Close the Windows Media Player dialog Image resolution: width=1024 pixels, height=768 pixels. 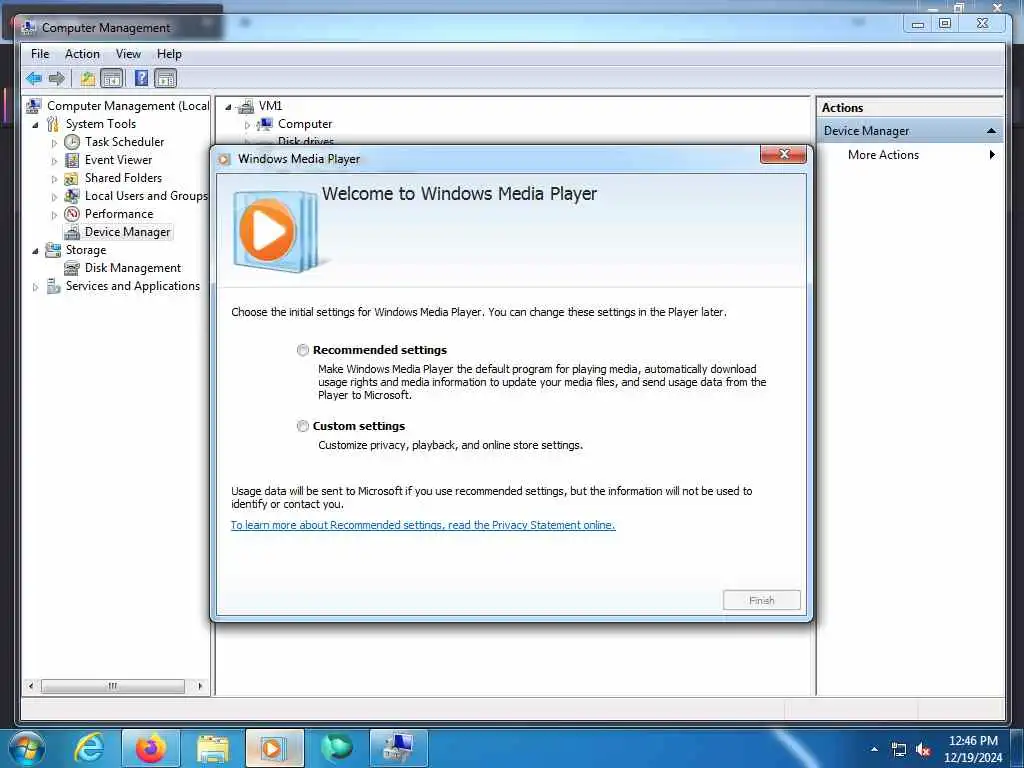click(x=784, y=154)
